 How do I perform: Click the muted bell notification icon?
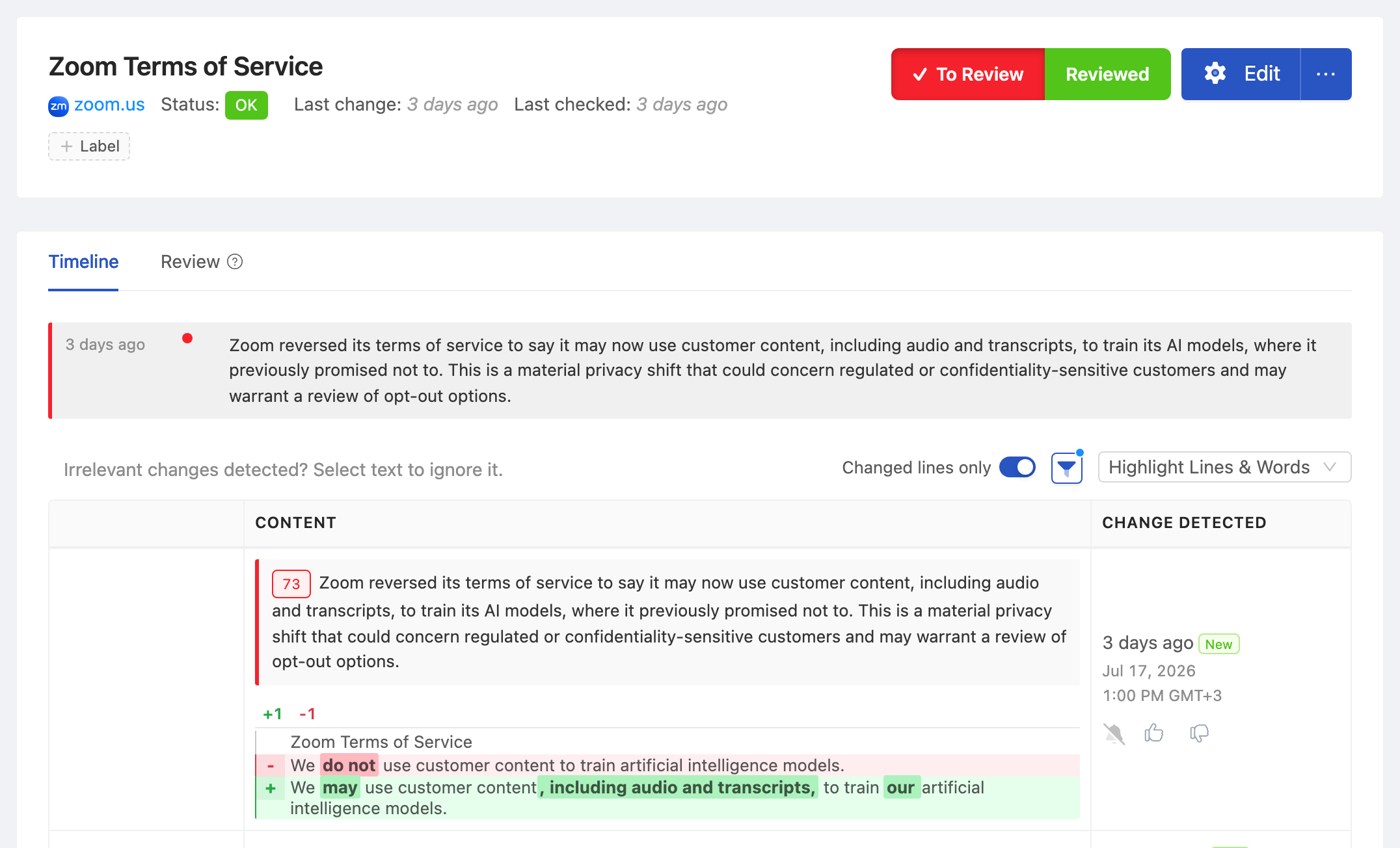click(1114, 734)
